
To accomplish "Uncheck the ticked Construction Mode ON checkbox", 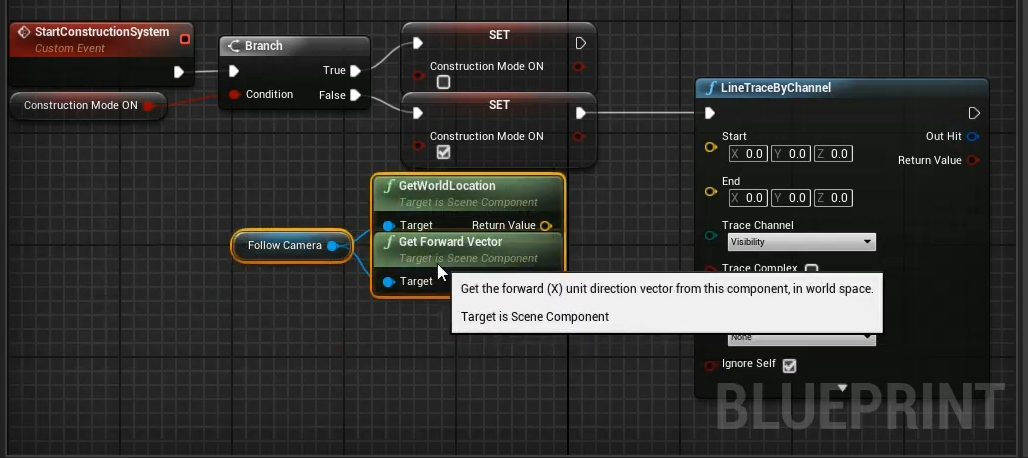I will (443, 153).
